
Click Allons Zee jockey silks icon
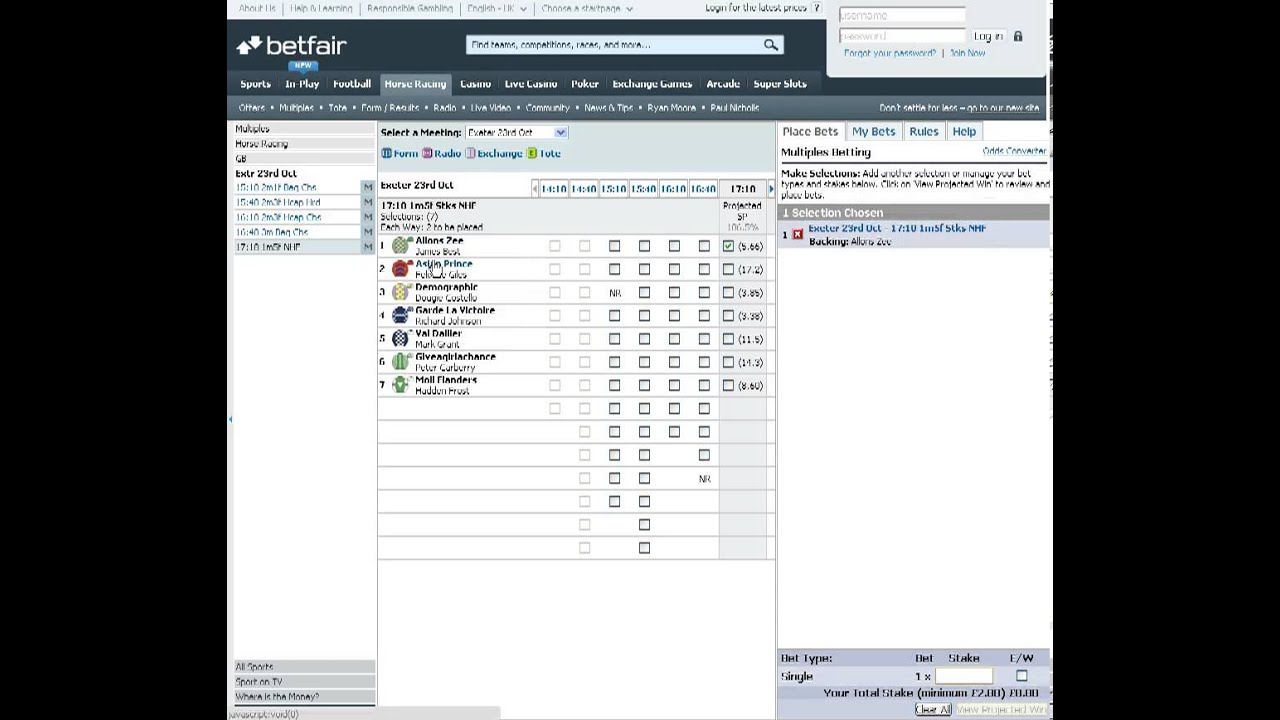[x=401, y=246]
